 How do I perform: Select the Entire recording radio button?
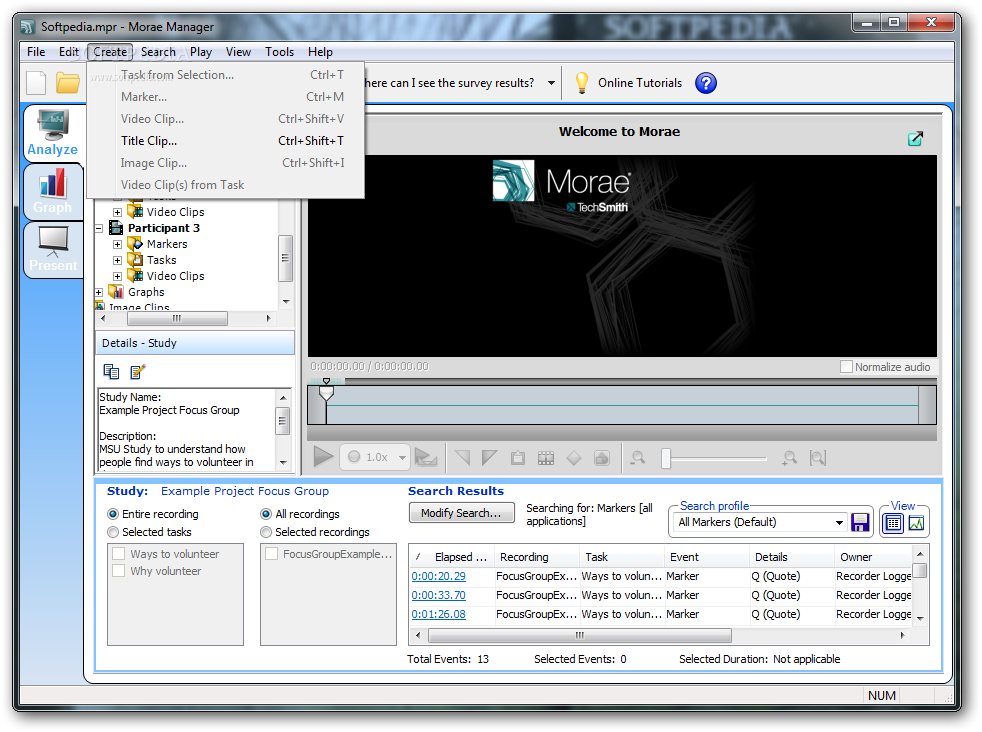pyautogui.click(x=113, y=514)
